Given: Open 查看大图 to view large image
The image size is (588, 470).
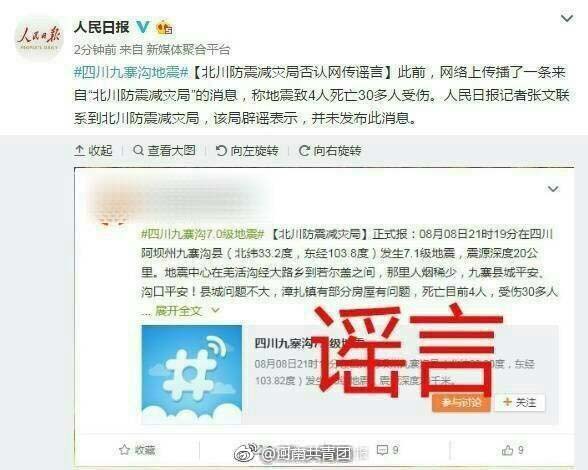Looking at the screenshot, I should click(164, 151).
